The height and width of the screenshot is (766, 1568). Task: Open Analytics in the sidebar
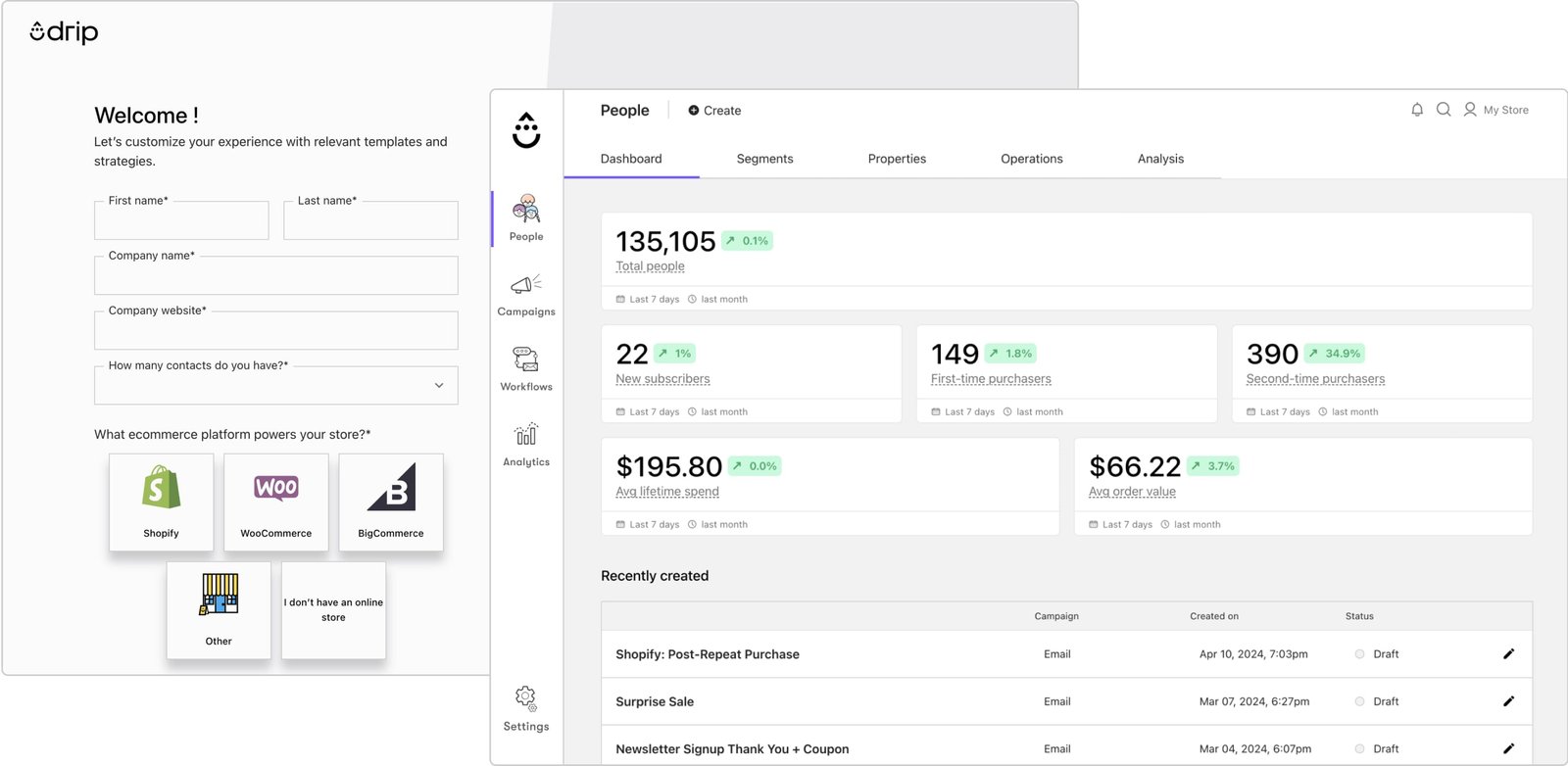tap(526, 444)
